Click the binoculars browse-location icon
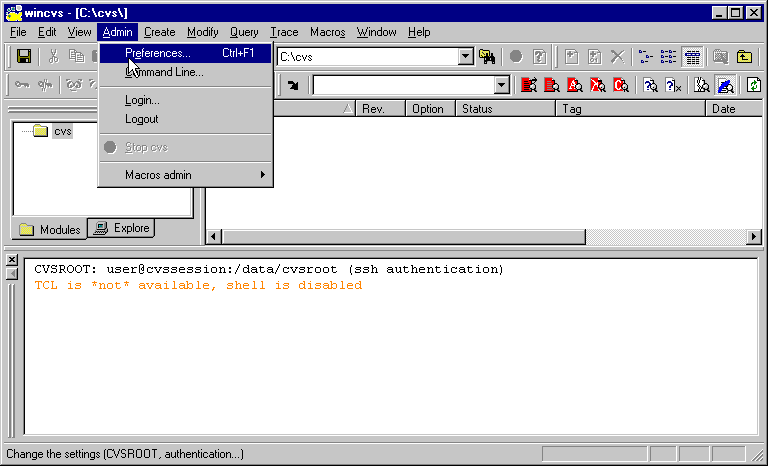768x466 pixels. tap(487, 57)
